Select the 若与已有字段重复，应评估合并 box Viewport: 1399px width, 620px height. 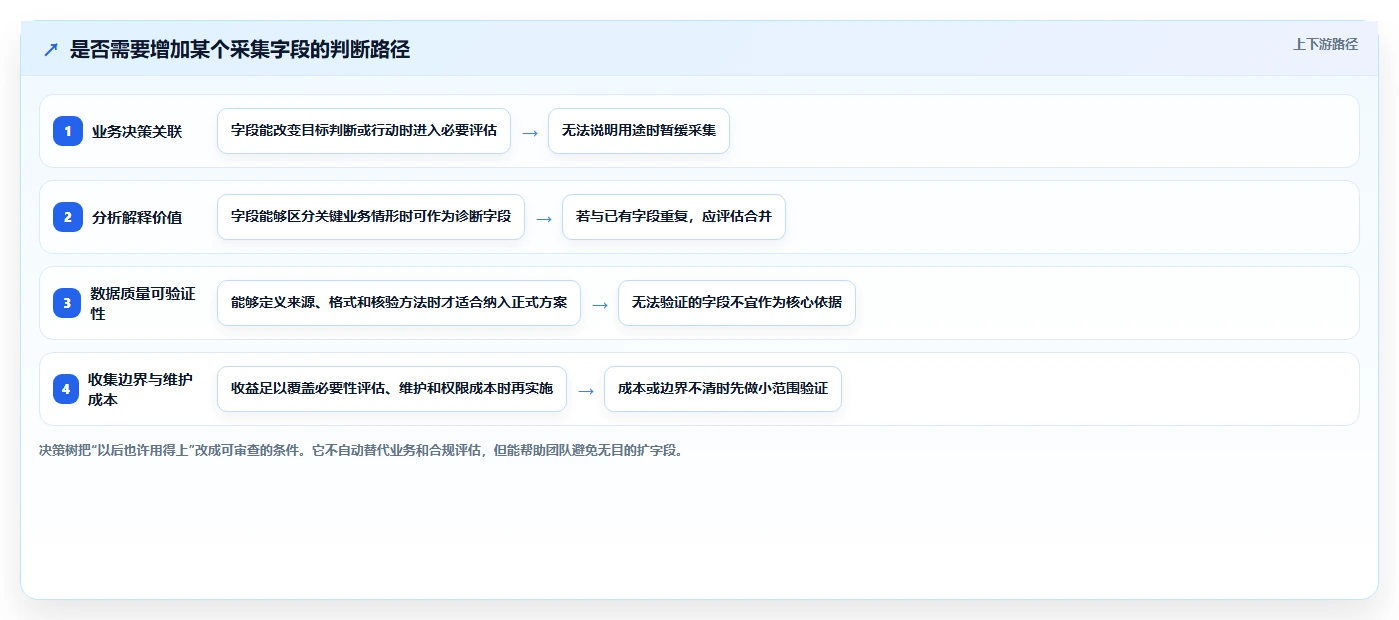pyautogui.click(x=674, y=217)
